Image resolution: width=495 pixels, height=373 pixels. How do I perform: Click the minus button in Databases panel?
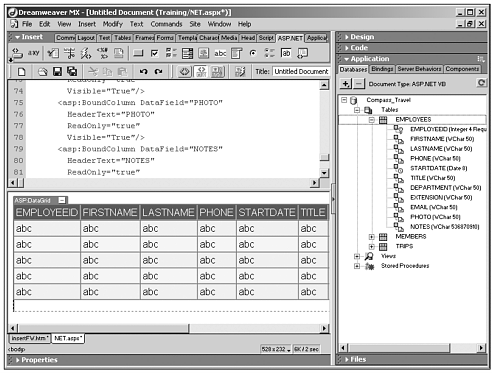pyautogui.click(x=358, y=83)
